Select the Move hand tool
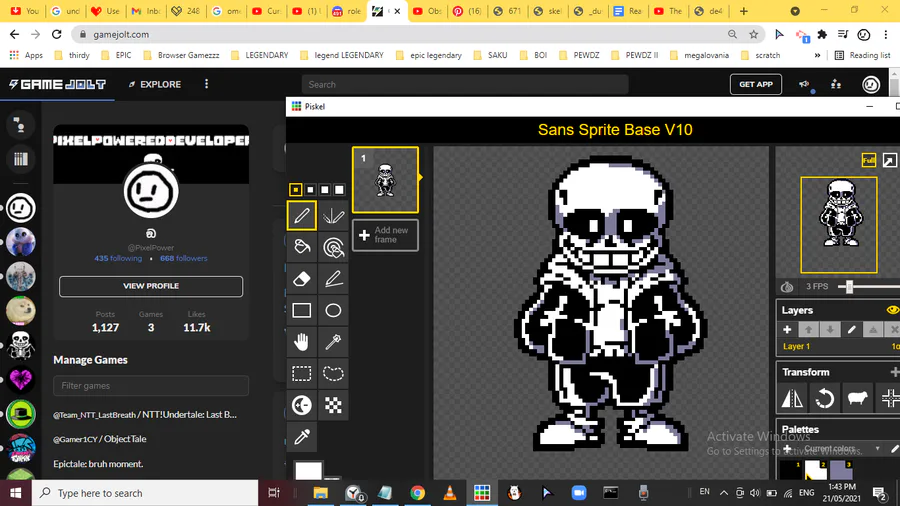 (x=301, y=342)
